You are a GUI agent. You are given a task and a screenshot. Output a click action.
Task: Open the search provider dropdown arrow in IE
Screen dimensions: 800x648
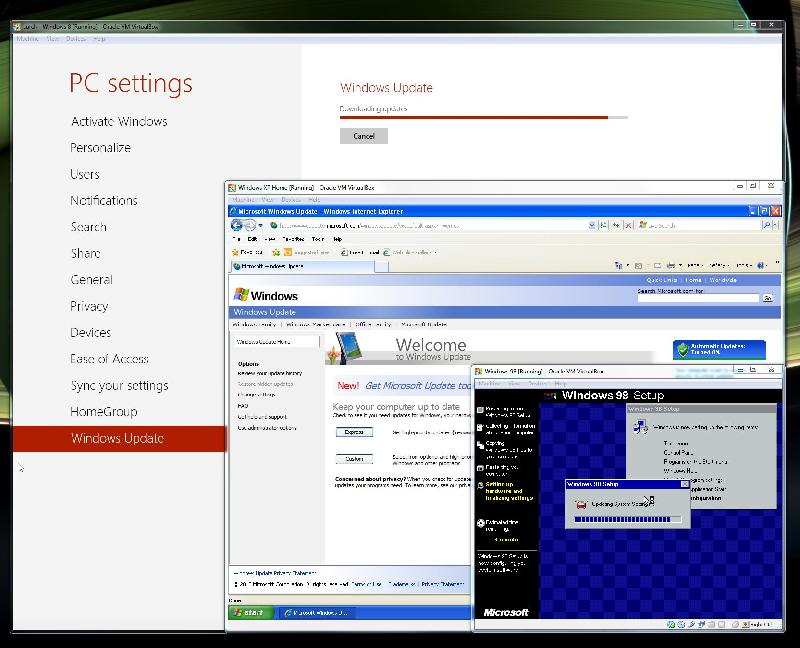click(776, 225)
